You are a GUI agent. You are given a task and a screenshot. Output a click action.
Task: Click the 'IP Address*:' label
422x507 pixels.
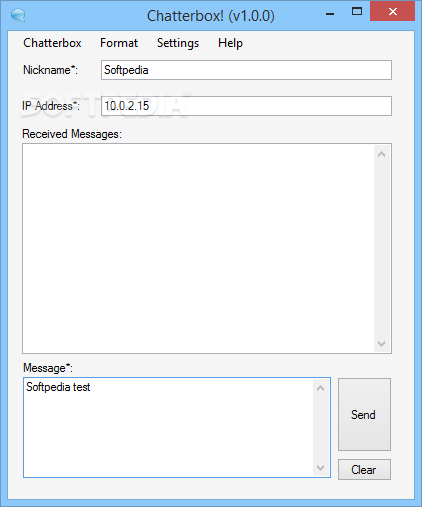[x=51, y=106]
